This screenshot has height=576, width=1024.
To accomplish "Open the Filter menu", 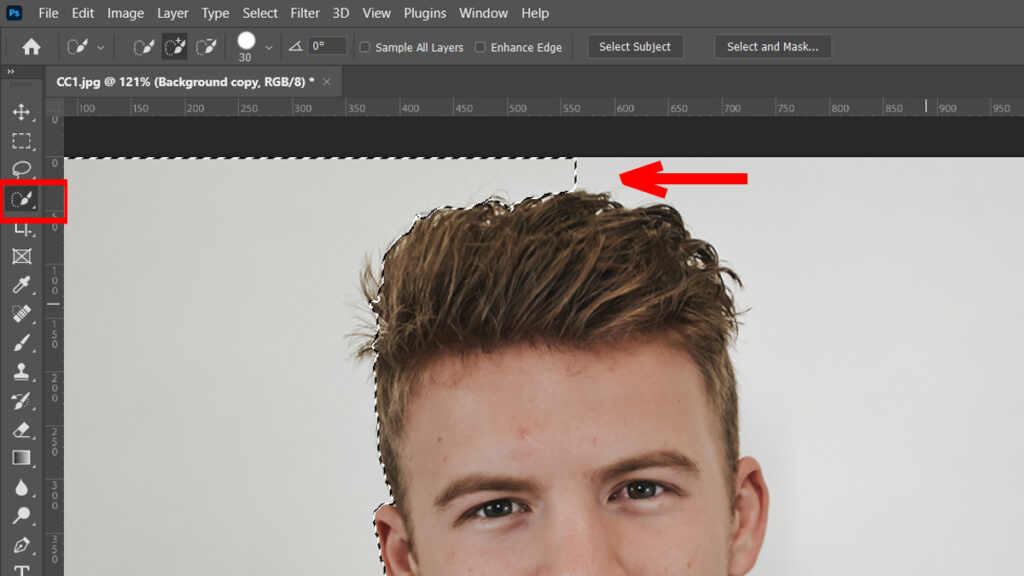I will click(x=304, y=13).
